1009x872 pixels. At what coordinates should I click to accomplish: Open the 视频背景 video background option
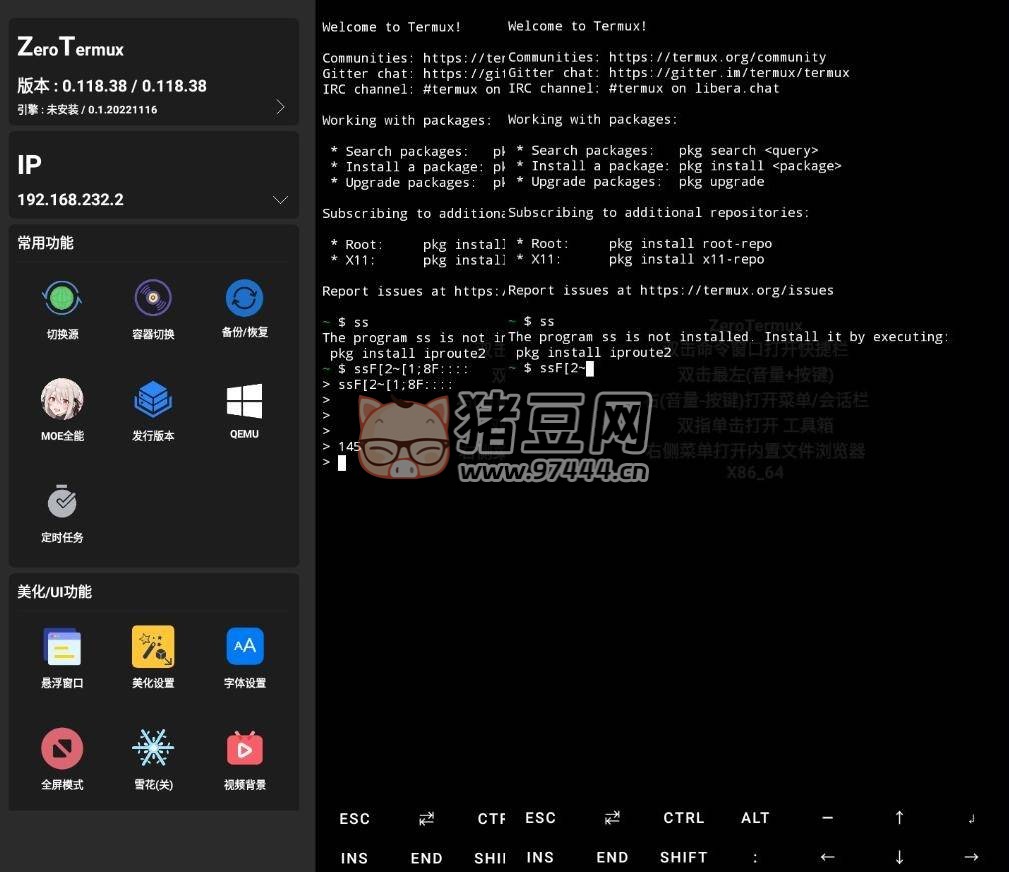(x=245, y=759)
